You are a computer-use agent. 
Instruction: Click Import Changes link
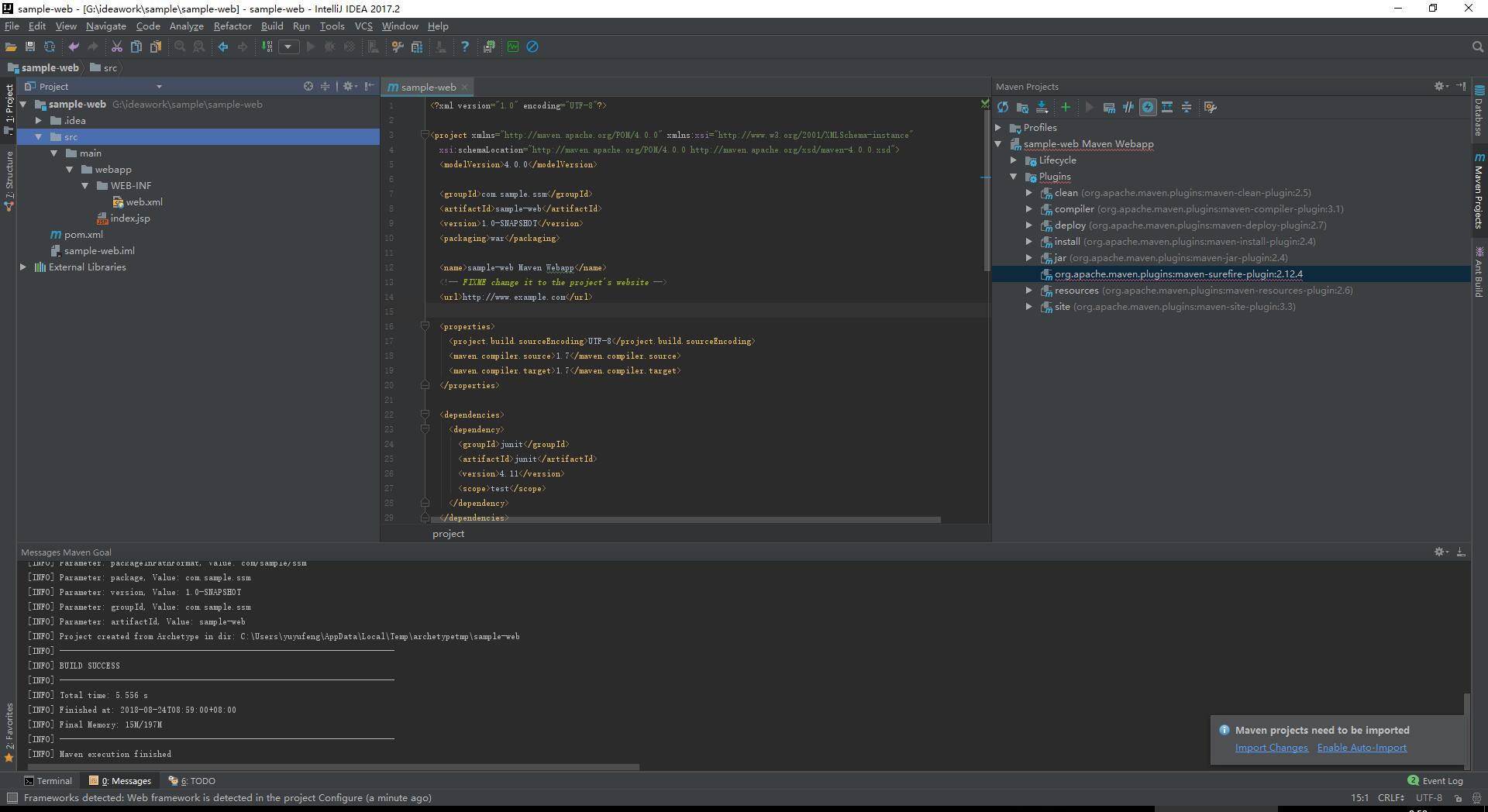1271,748
